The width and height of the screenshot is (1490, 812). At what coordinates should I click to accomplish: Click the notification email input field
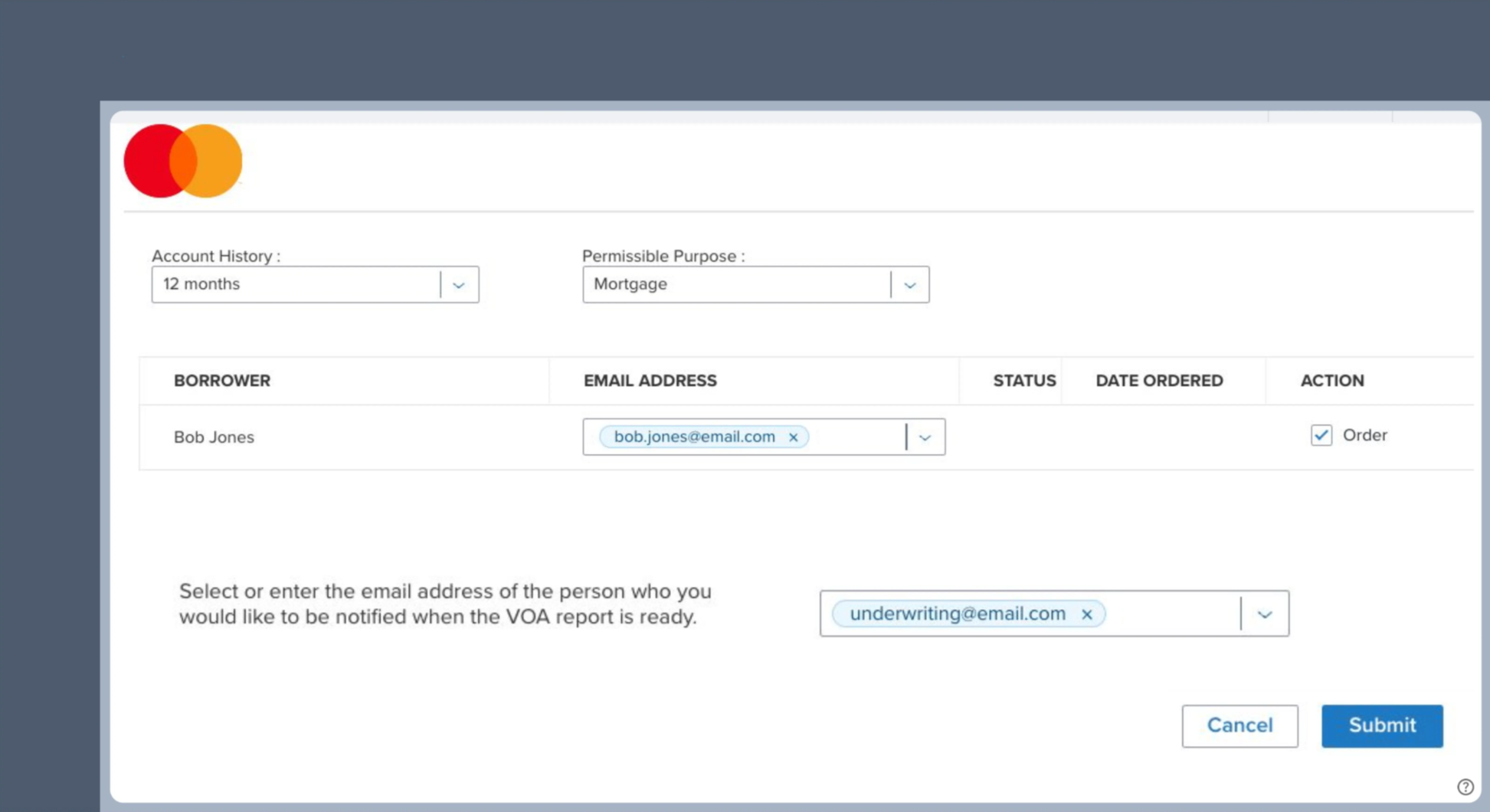[1172, 614]
